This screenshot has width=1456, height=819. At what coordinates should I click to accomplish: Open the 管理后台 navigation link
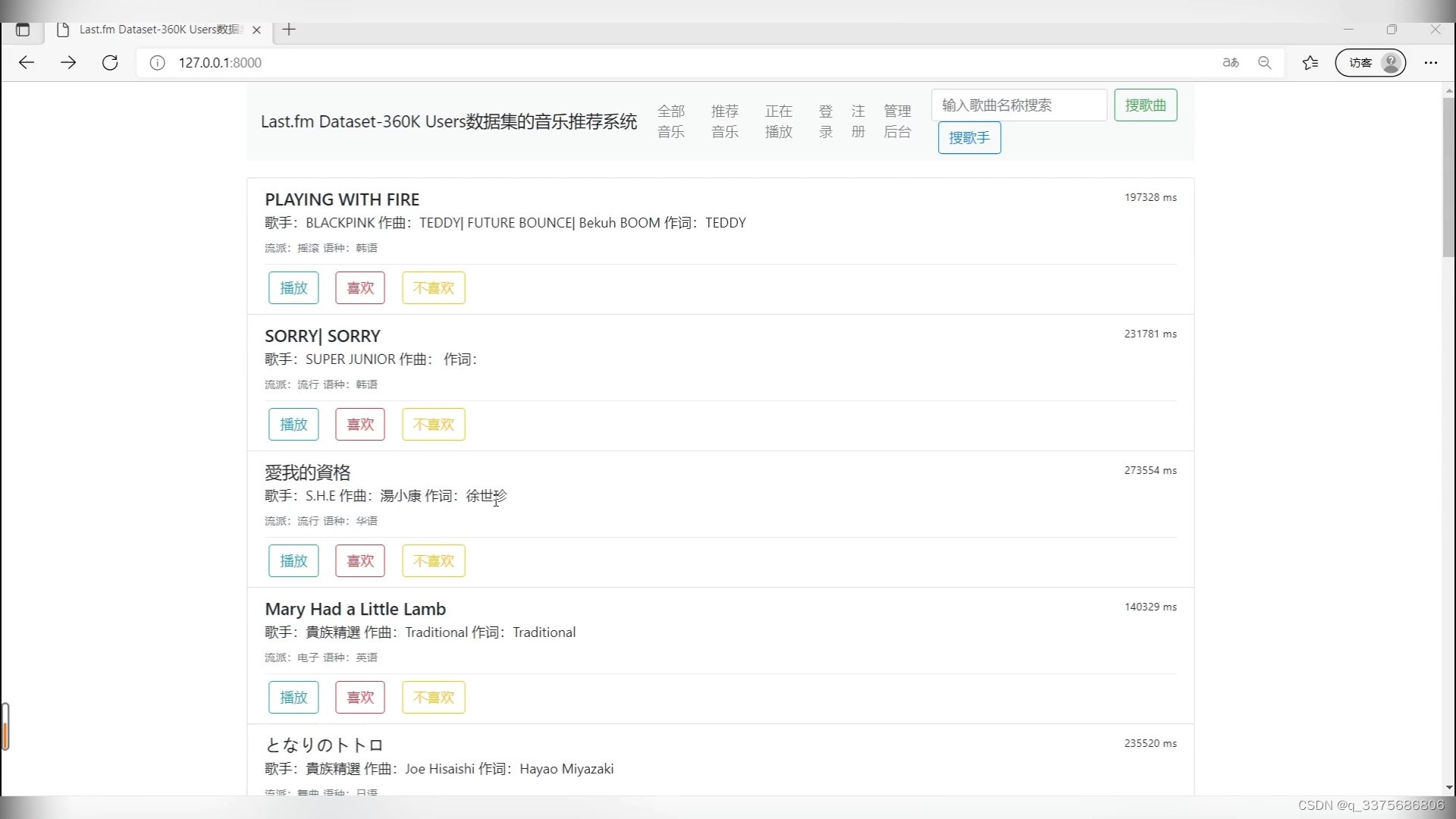pyautogui.click(x=897, y=121)
